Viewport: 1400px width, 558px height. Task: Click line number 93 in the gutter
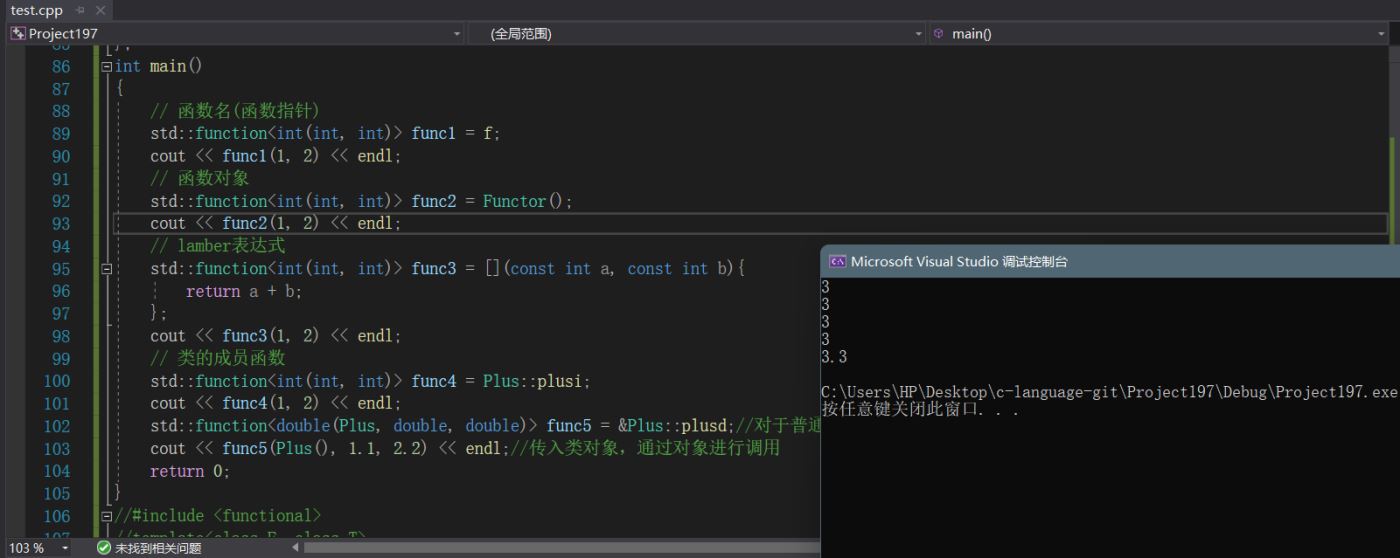61,223
